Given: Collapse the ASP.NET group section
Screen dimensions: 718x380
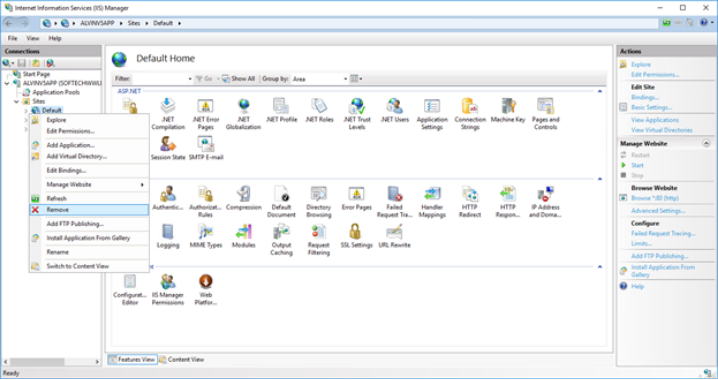Looking at the screenshot, I should (599, 92).
